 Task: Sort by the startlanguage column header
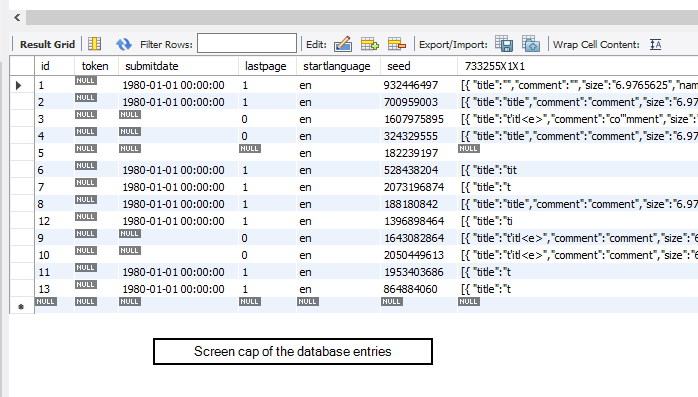pos(338,66)
